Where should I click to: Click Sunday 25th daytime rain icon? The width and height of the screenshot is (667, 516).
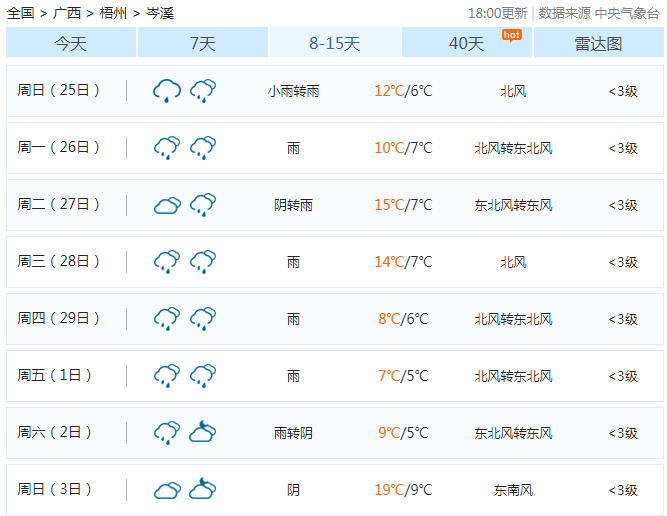point(167,91)
